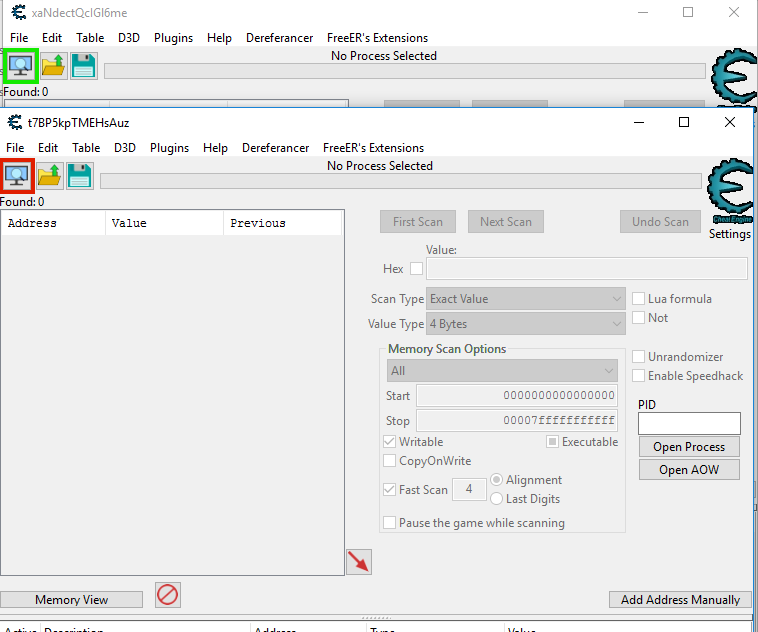Check the Unrandomizer option
This screenshot has width=758, height=632.
pos(640,357)
